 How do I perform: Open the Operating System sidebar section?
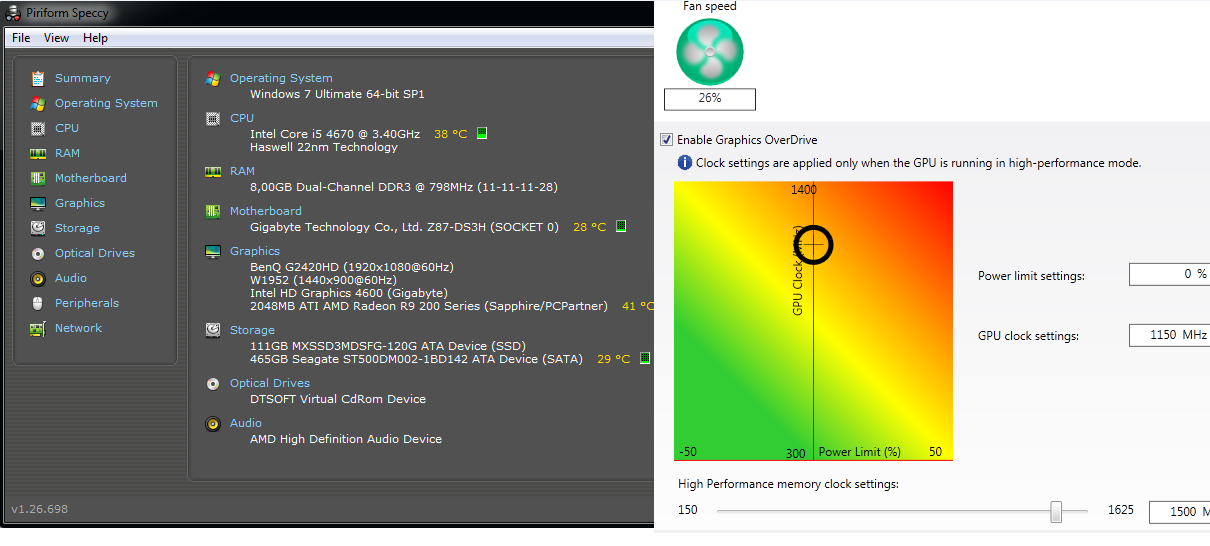pos(106,103)
